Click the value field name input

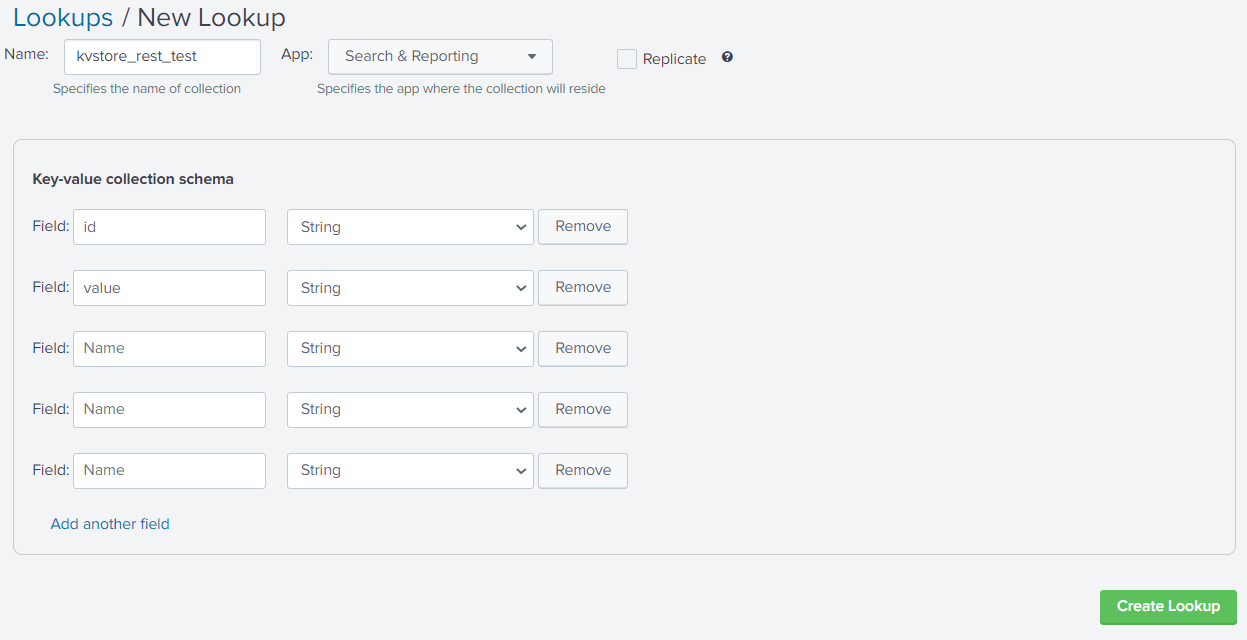169,287
